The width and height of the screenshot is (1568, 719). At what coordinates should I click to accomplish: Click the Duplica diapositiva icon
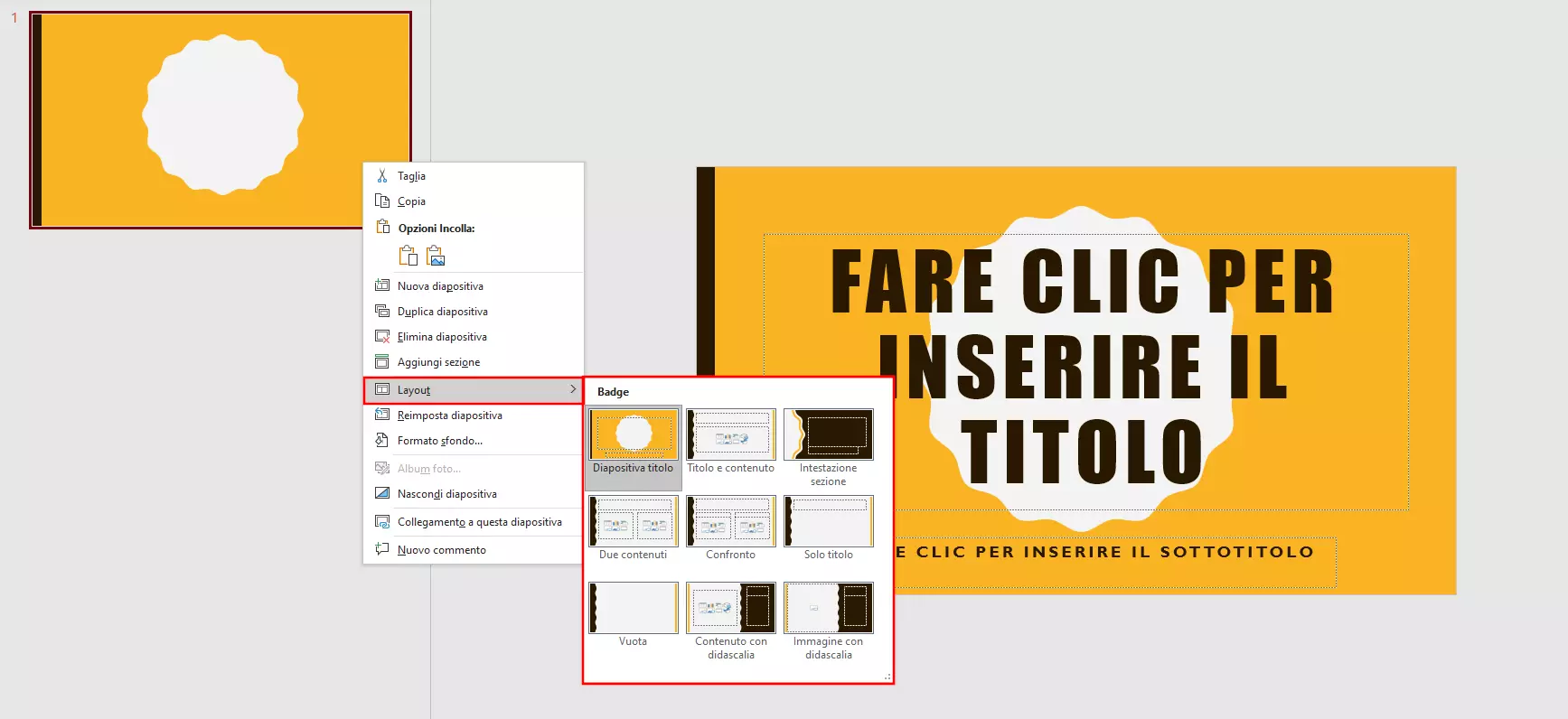tap(382, 311)
